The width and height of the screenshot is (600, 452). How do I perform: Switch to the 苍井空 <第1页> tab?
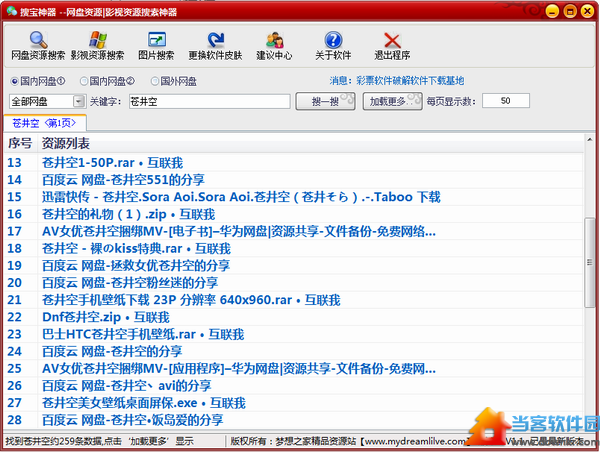pos(44,123)
